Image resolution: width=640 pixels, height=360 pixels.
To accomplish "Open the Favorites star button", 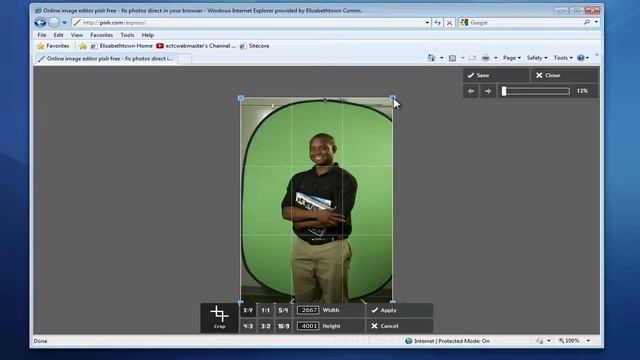I will click(53, 46).
